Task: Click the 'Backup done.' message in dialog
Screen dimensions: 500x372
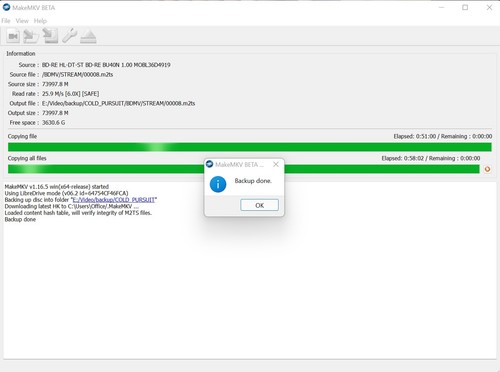Action: [x=253, y=181]
